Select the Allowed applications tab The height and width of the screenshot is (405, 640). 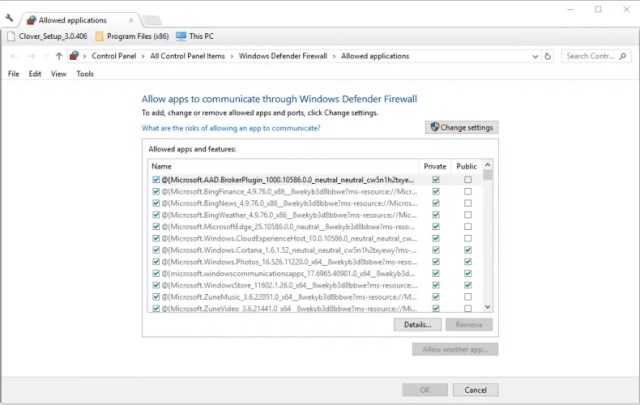pos(80,20)
